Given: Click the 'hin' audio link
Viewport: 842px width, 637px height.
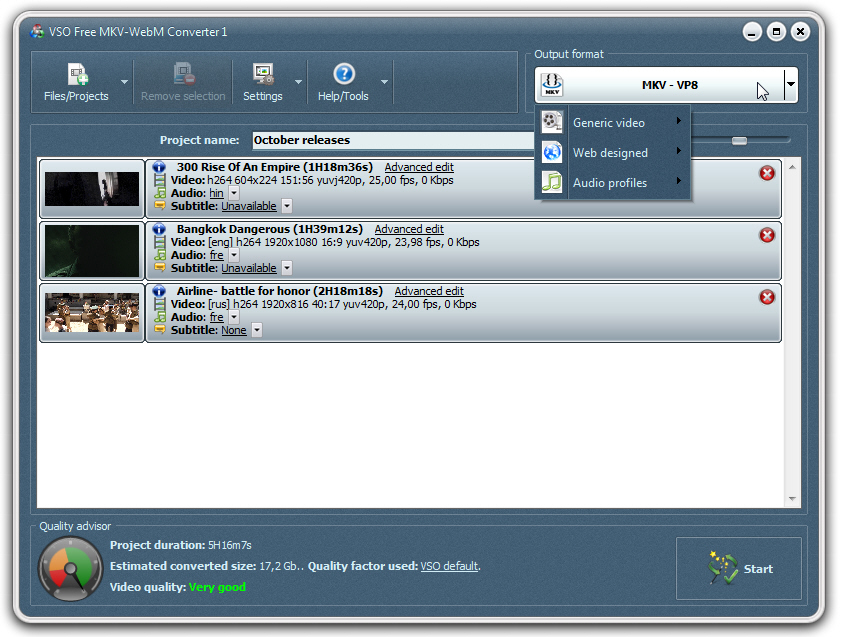Looking at the screenshot, I should click(216, 193).
